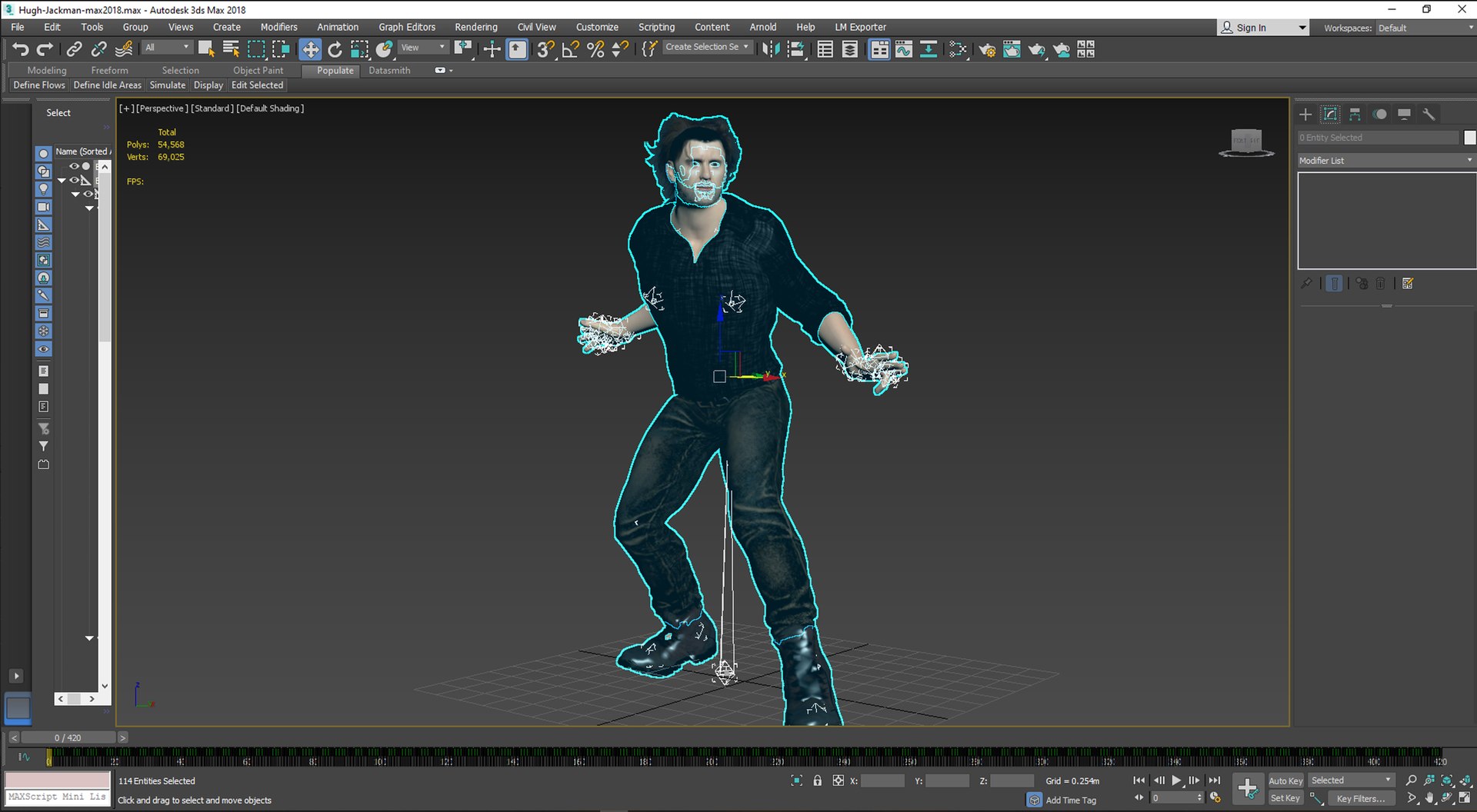Open the Sign In dropdown
Viewport: 1477px width, 812px height.
click(1262, 28)
